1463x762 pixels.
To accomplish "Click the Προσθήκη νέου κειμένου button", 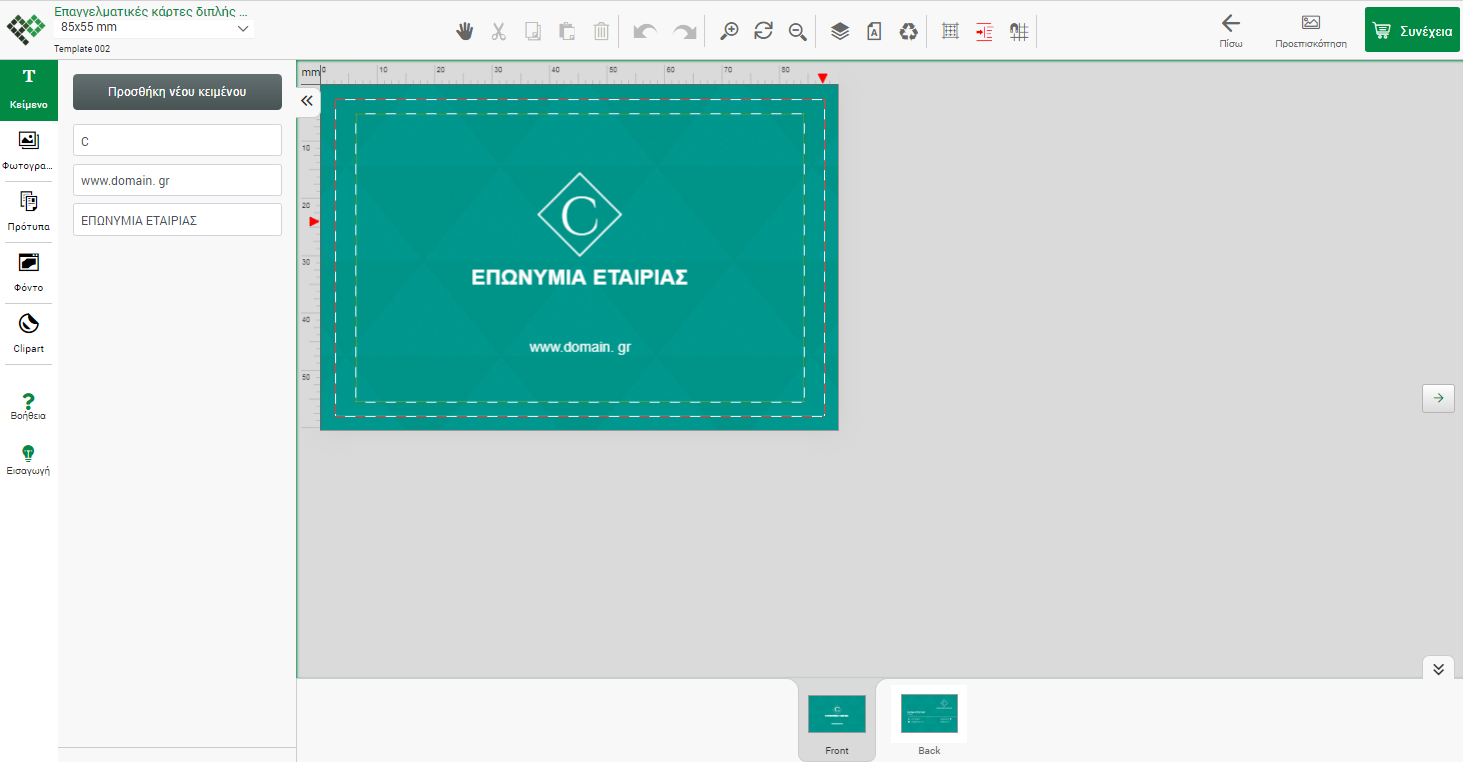I will (x=177, y=91).
